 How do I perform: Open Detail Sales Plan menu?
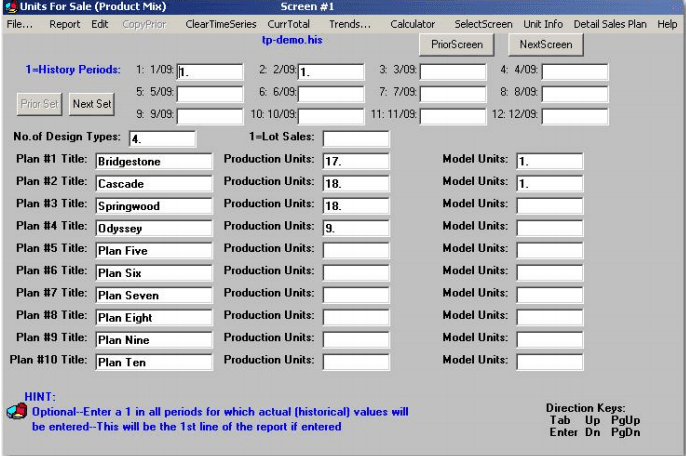tap(609, 24)
